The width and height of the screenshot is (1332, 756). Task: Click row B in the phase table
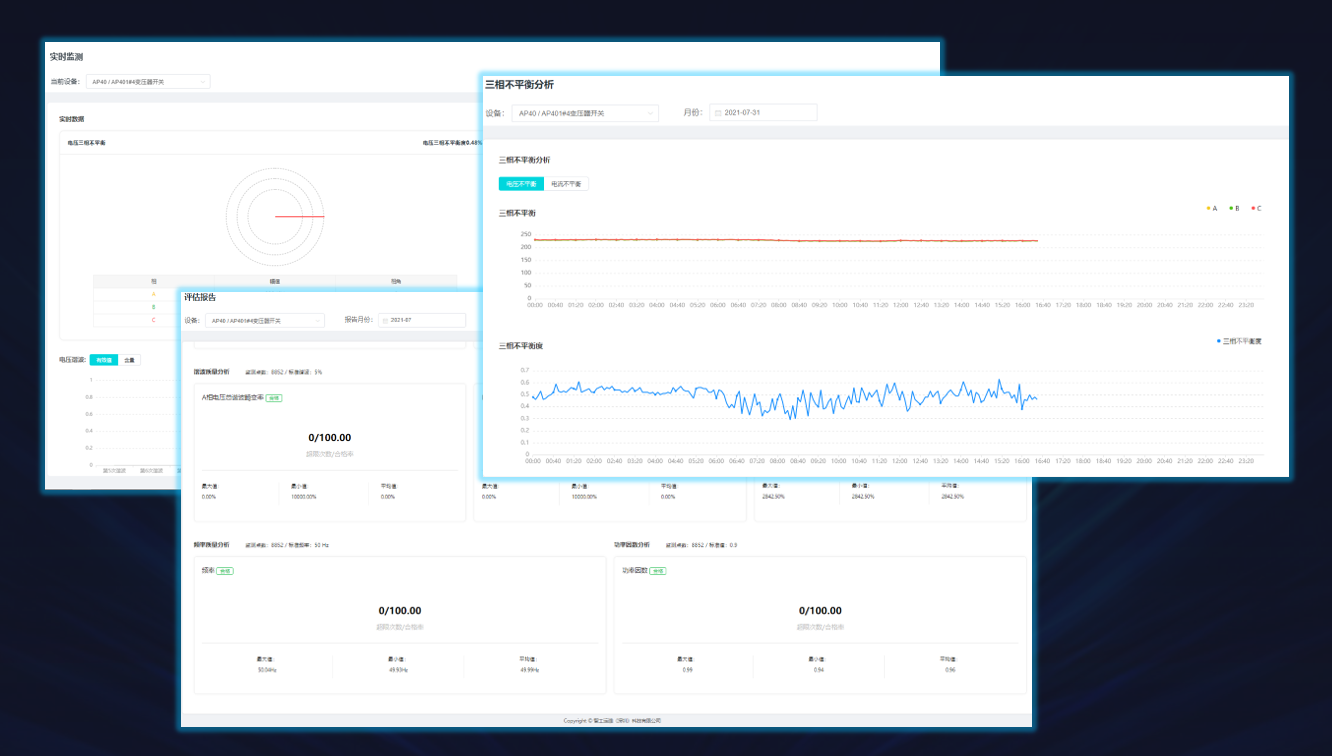coord(275,307)
